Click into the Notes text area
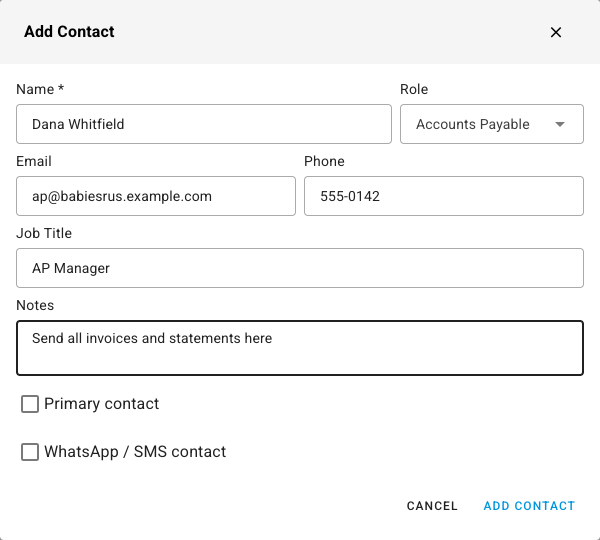Viewport: 600px width, 540px height. point(300,348)
